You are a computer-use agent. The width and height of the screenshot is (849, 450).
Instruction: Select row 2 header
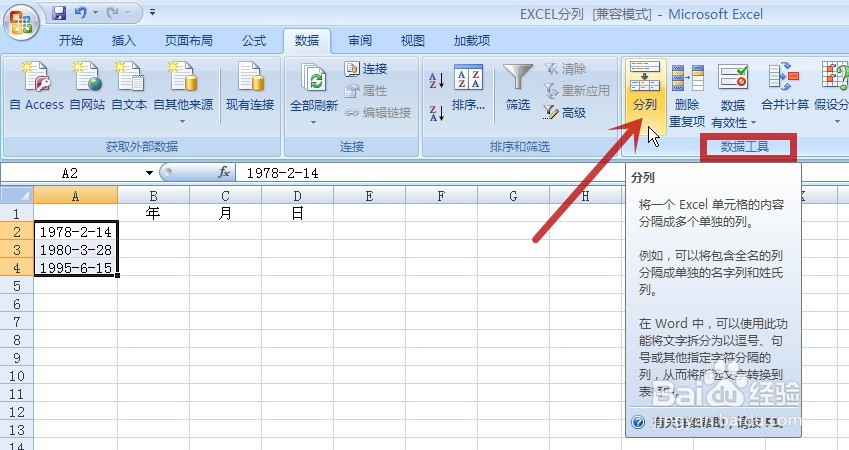17,232
